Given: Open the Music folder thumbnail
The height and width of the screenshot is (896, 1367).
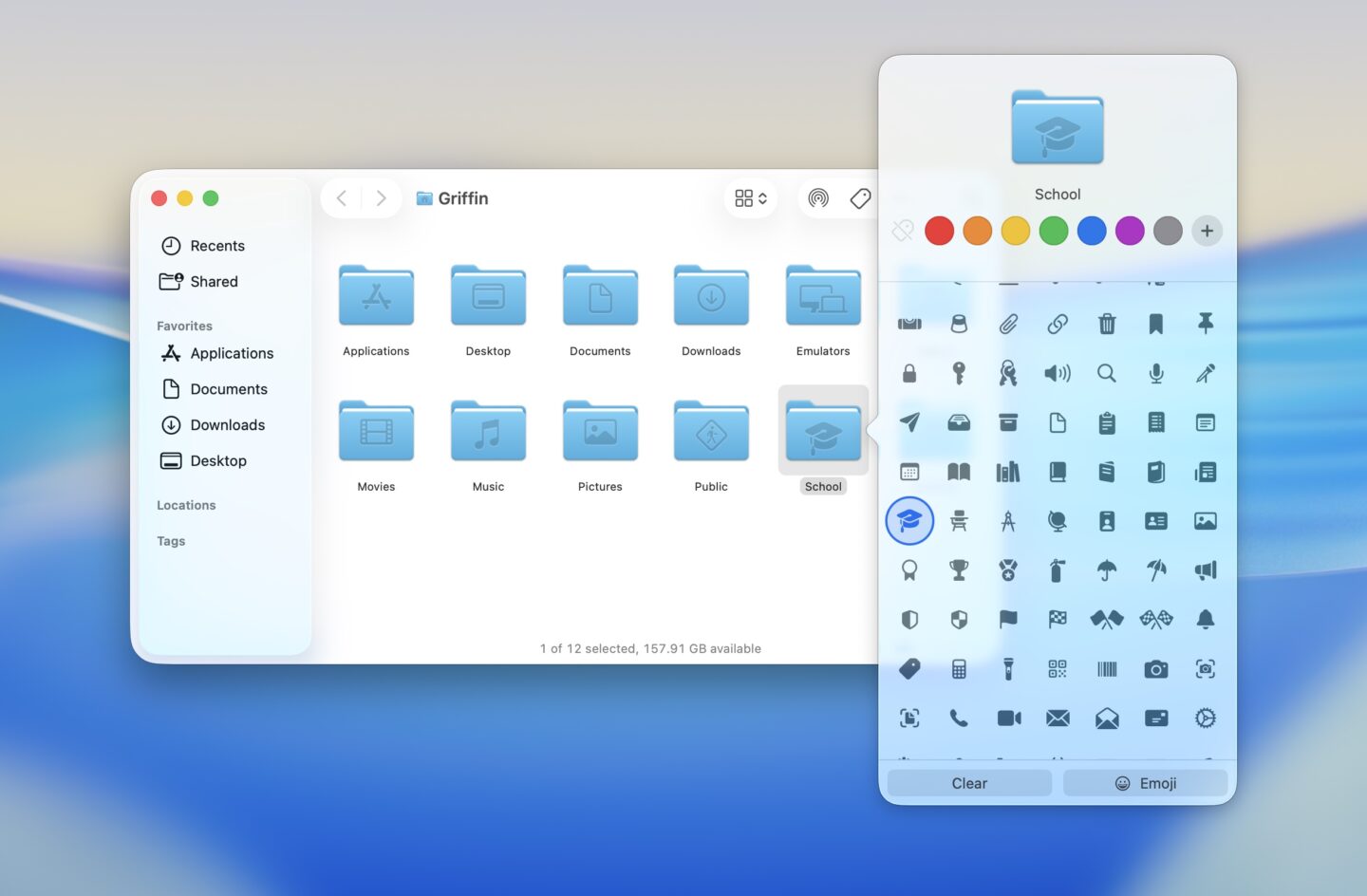Looking at the screenshot, I should click(x=488, y=430).
